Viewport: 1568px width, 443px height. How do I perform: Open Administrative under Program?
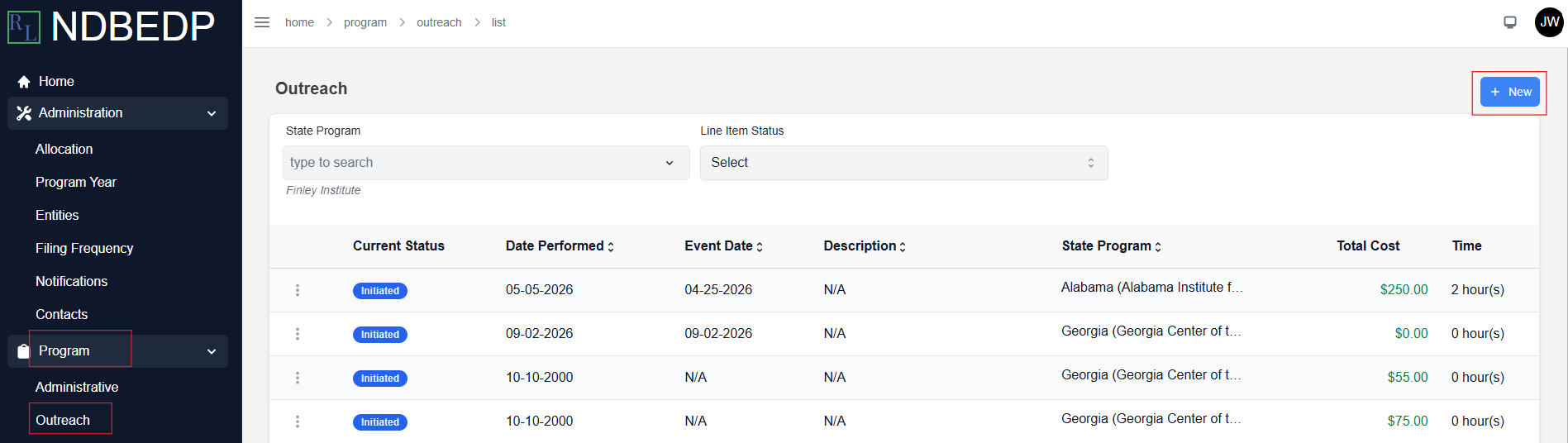click(x=77, y=388)
